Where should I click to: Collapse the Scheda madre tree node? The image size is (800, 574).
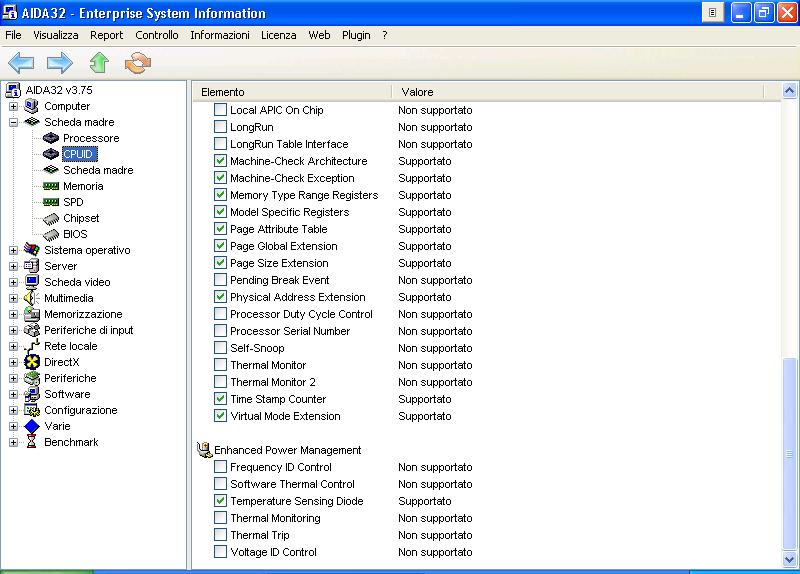coord(13,122)
